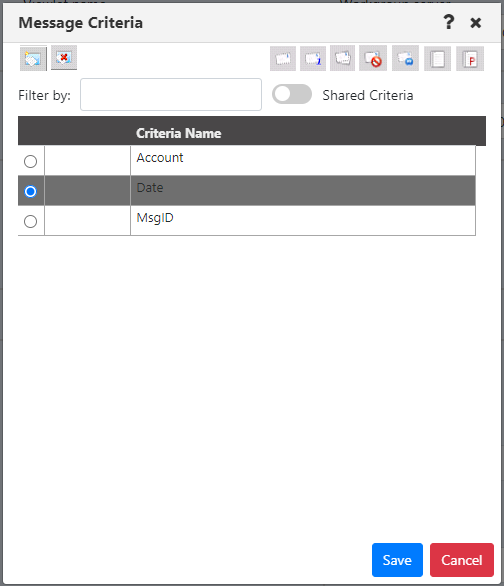Click the blank document page icon

tap(437, 59)
